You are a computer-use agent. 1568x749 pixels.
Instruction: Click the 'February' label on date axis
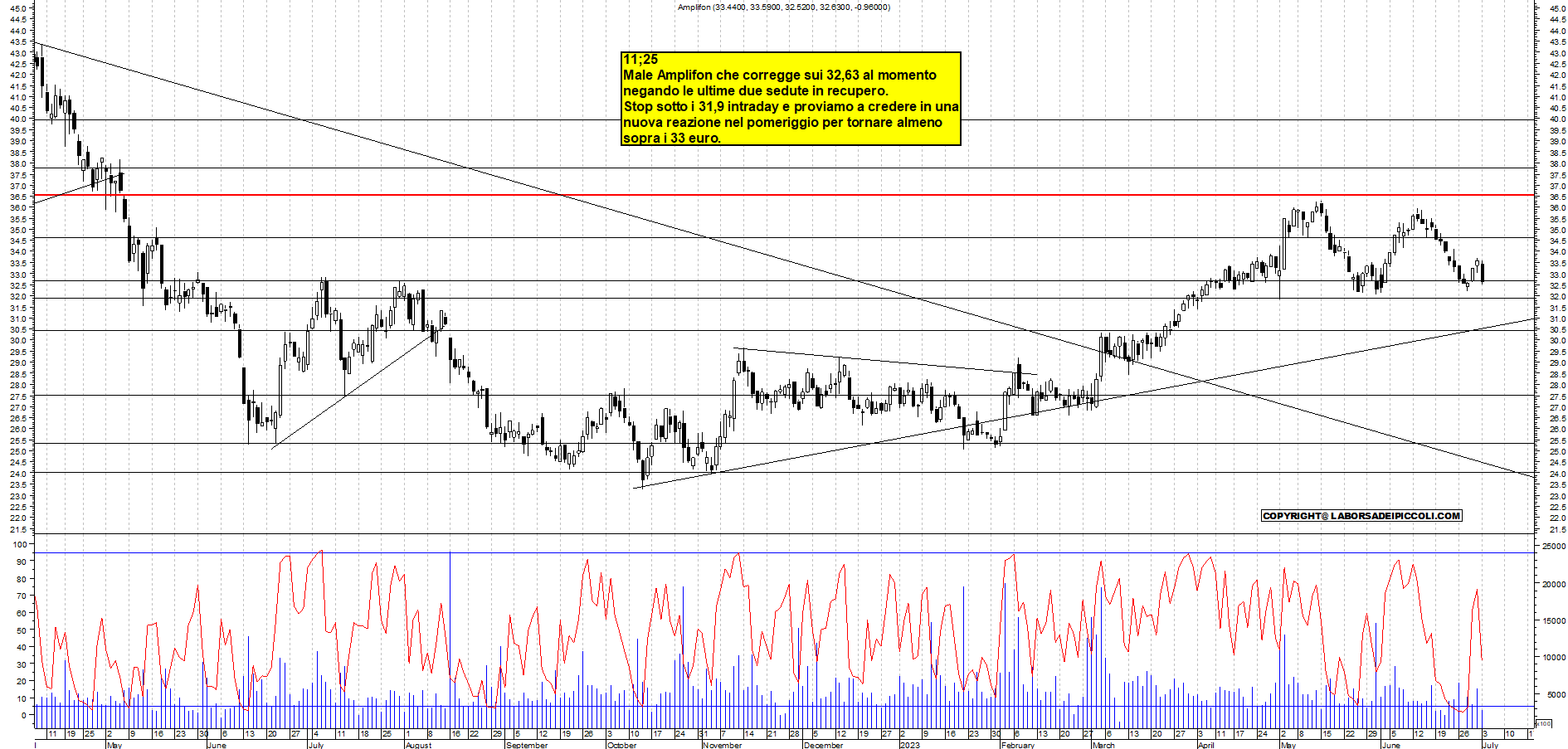coord(1018,745)
